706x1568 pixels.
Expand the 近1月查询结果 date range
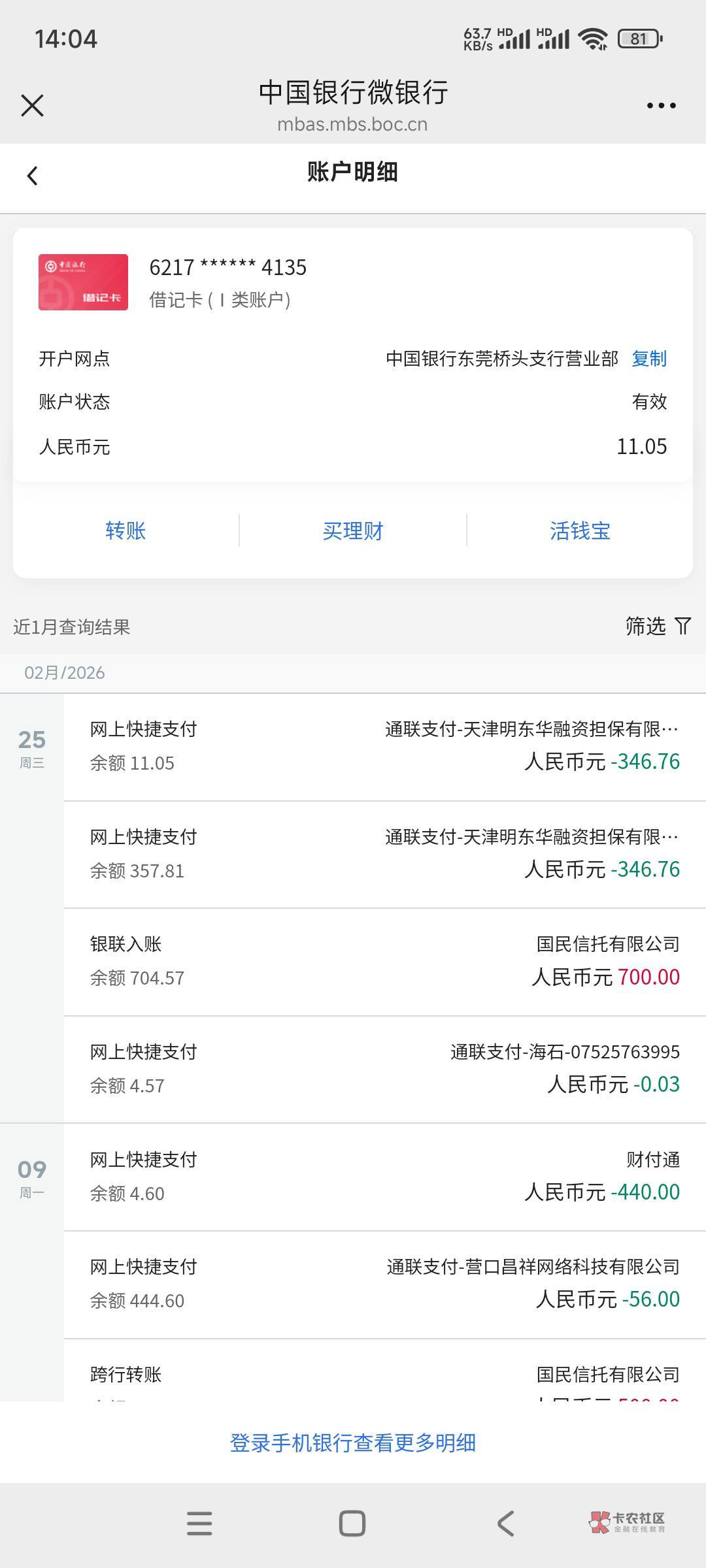click(x=72, y=627)
